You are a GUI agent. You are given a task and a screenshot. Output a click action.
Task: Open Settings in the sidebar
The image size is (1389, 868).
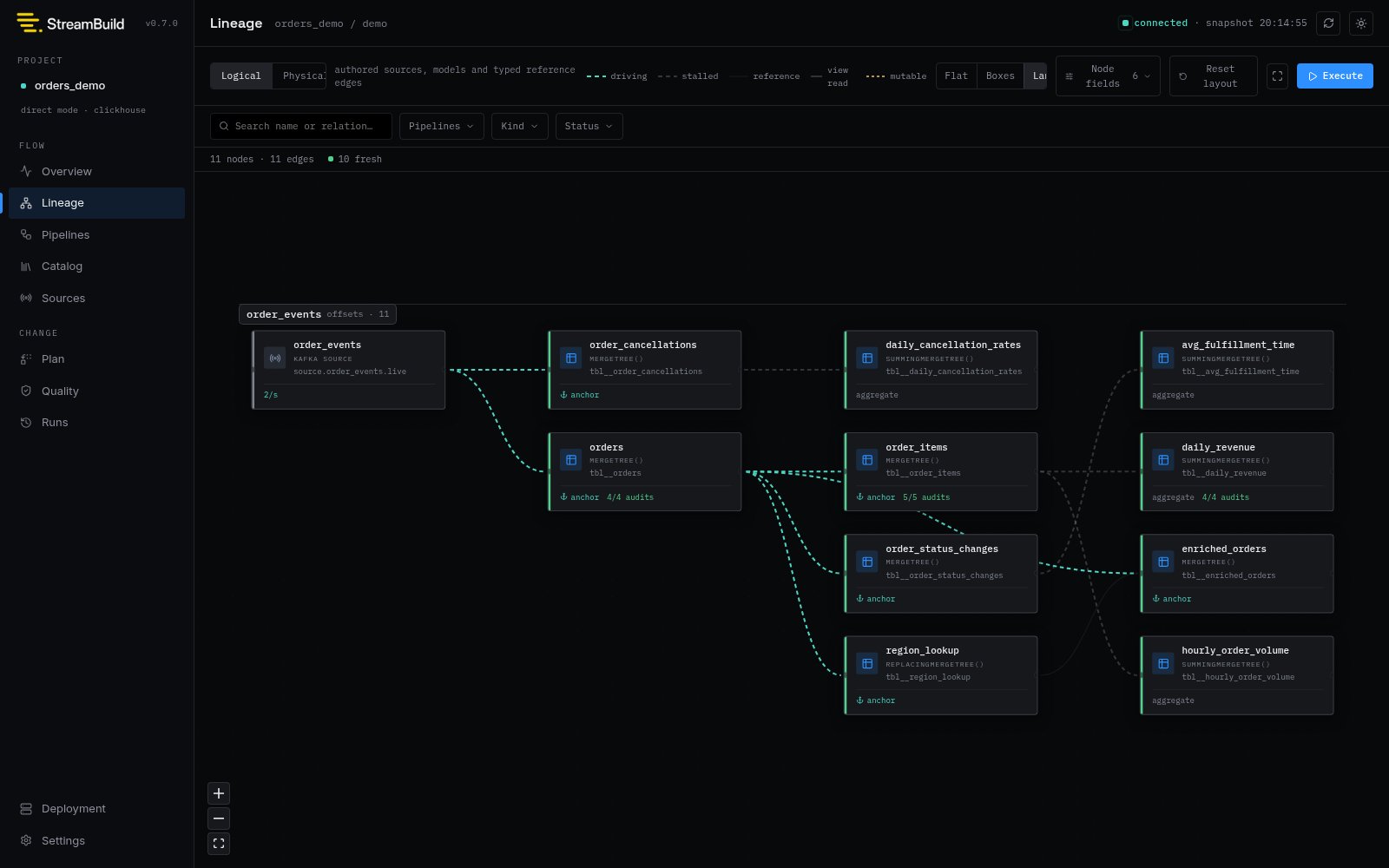(x=96, y=841)
